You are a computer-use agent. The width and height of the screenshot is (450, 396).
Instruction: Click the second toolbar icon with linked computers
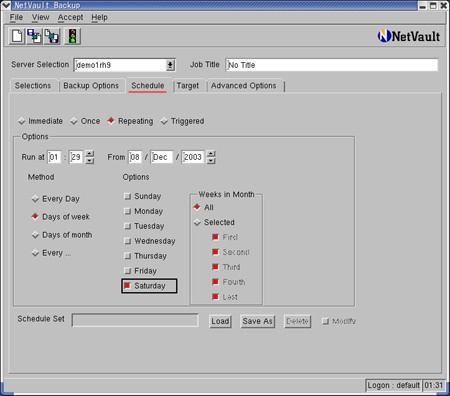tap(34, 36)
